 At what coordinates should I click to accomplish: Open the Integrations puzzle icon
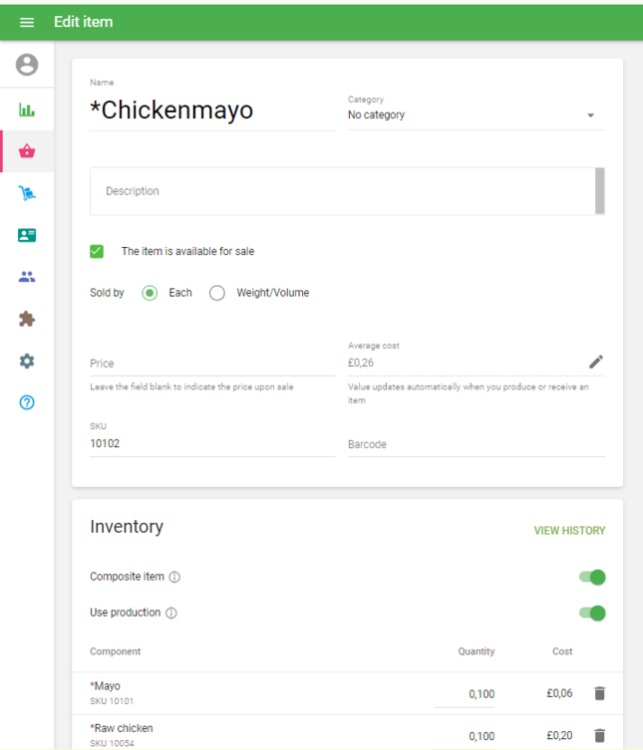[x=27, y=319]
